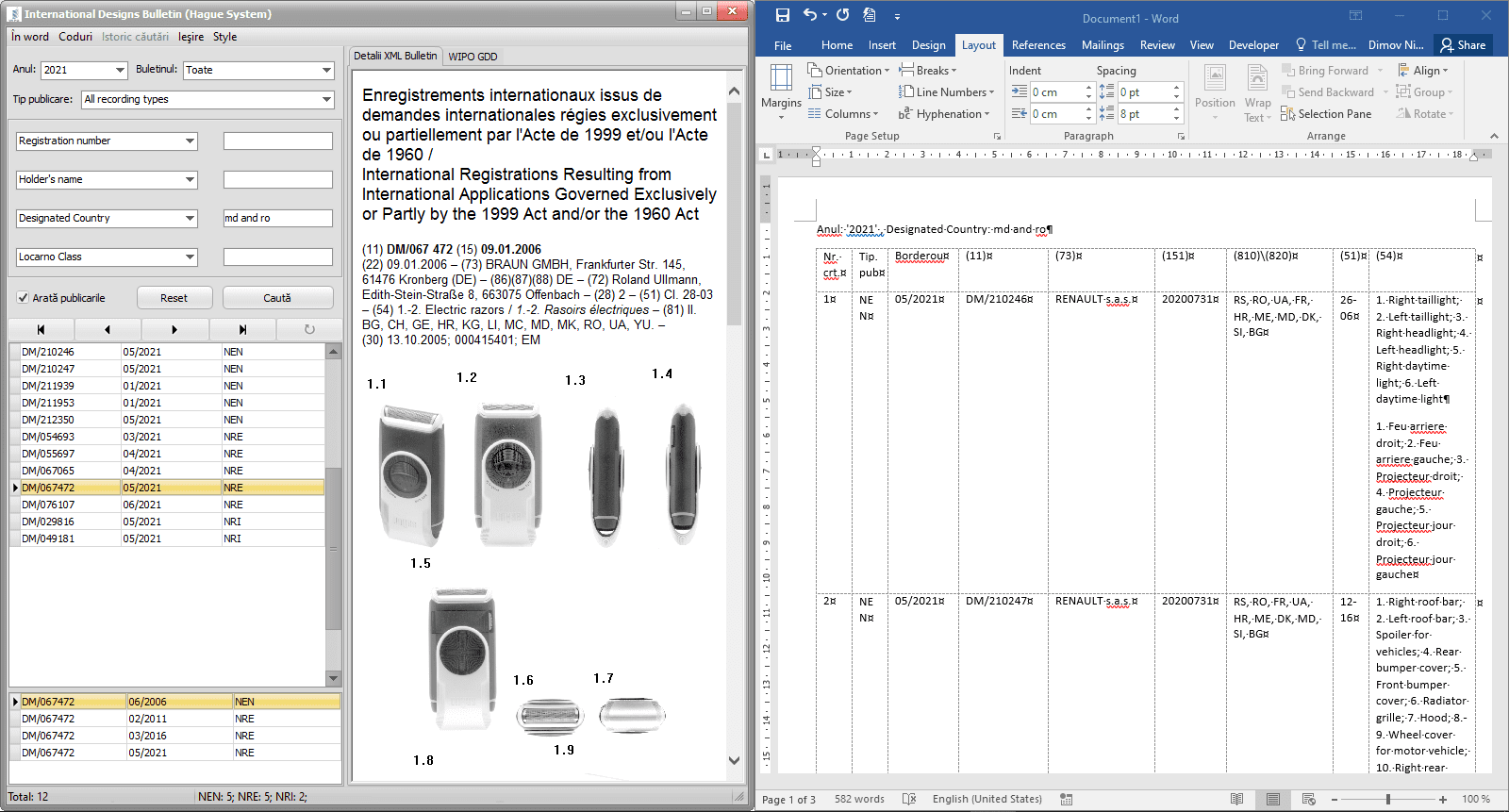Open Paragraph dialog launcher
1509x812 pixels.
(1181, 137)
